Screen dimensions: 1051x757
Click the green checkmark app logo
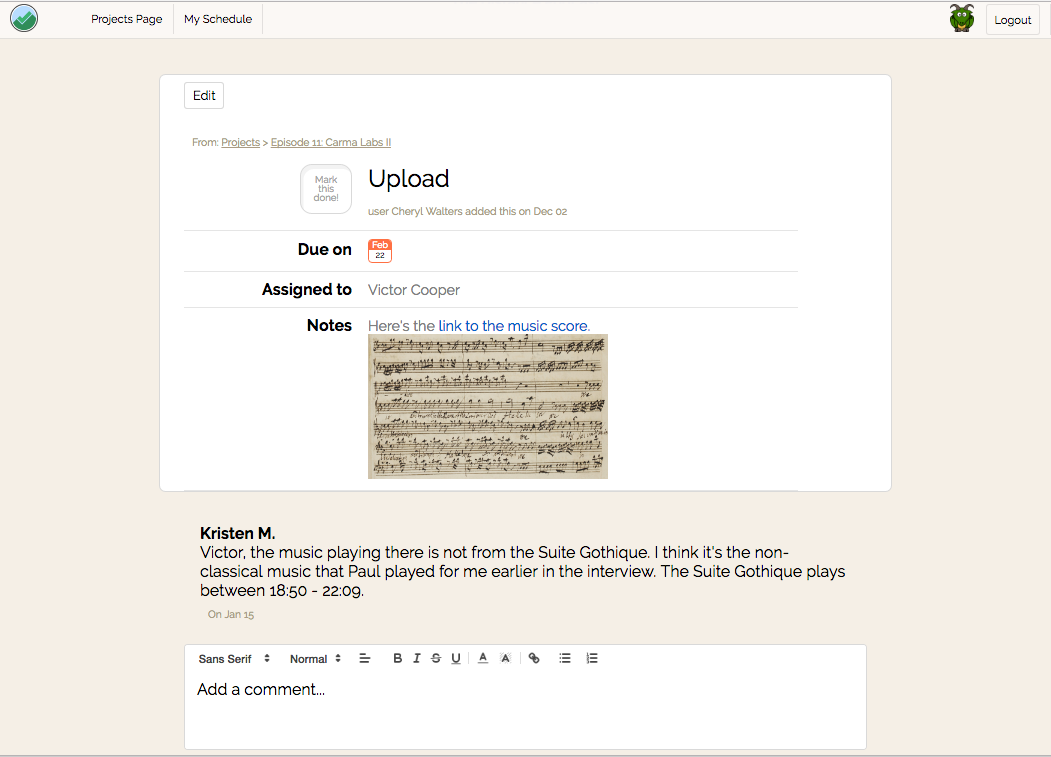tap(24, 19)
